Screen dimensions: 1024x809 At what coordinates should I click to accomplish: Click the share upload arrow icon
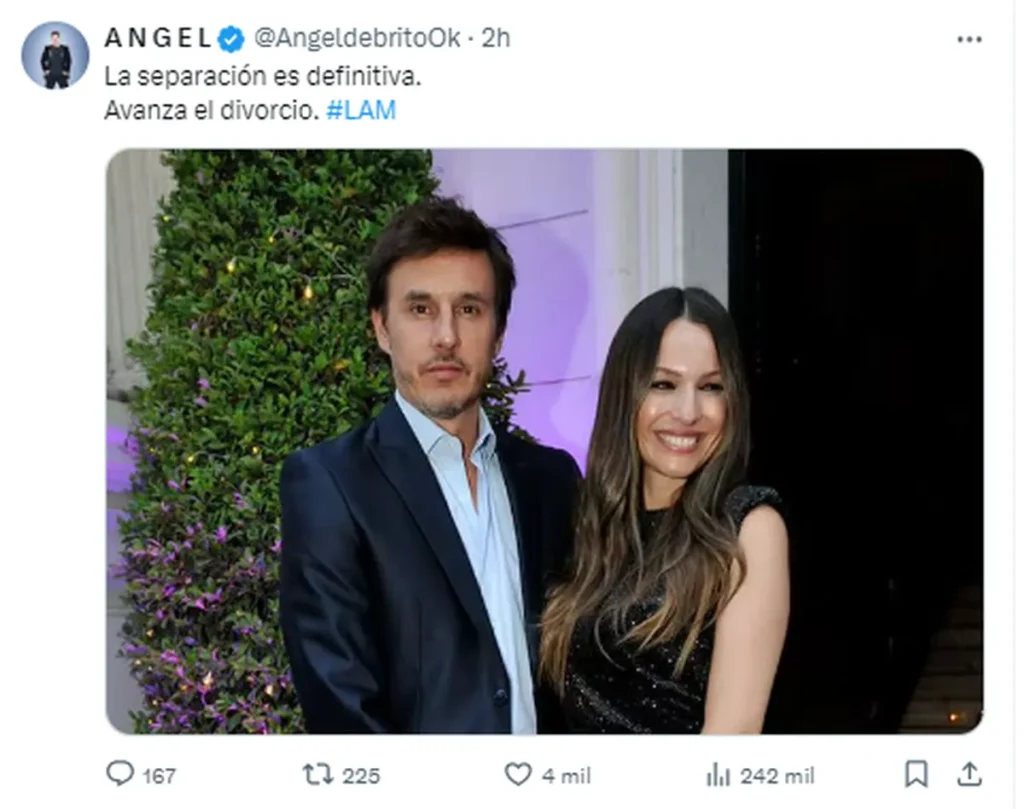[x=970, y=774]
